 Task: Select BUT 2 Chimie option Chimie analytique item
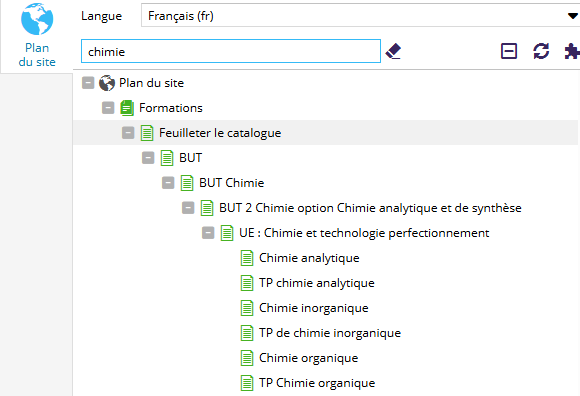click(370, 208)
